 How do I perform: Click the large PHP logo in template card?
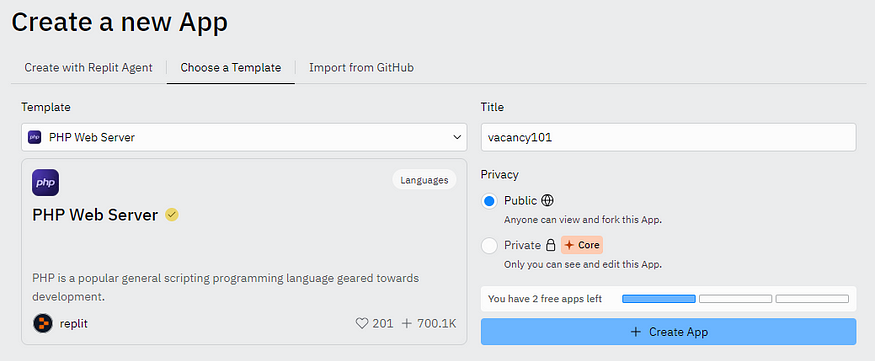(45, 182)
